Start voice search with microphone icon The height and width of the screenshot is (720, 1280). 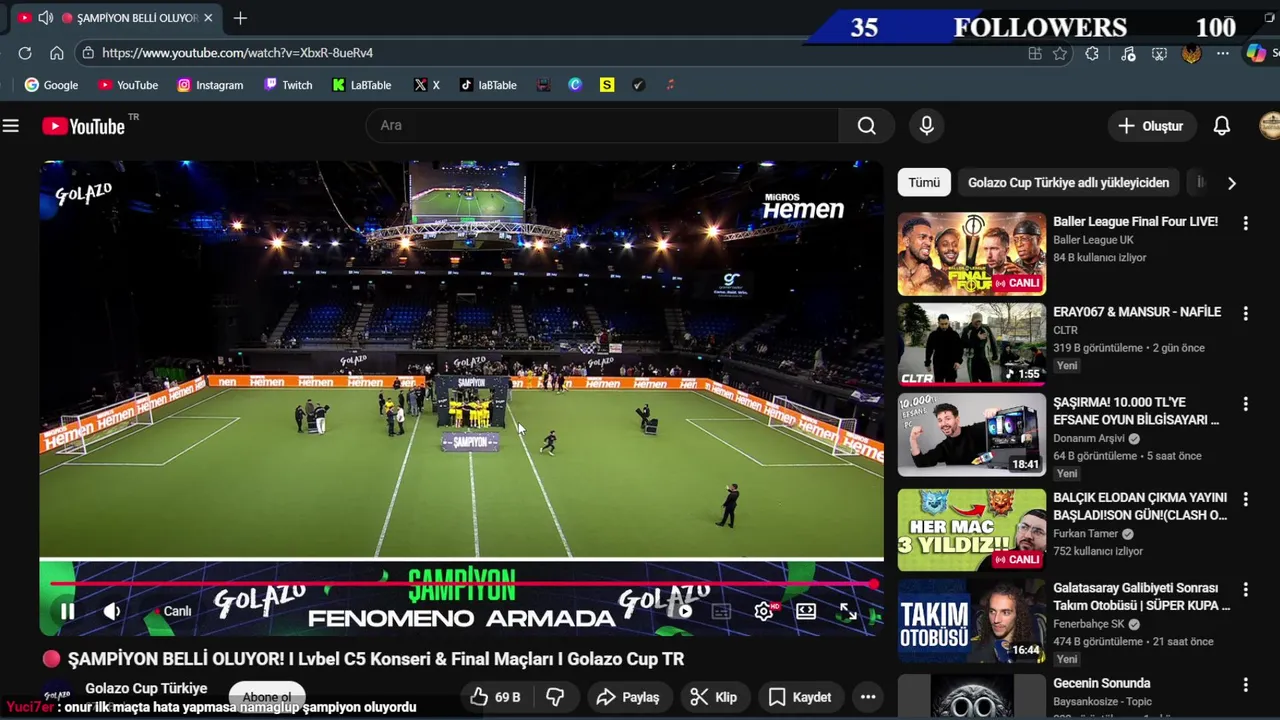click(927, 126)
